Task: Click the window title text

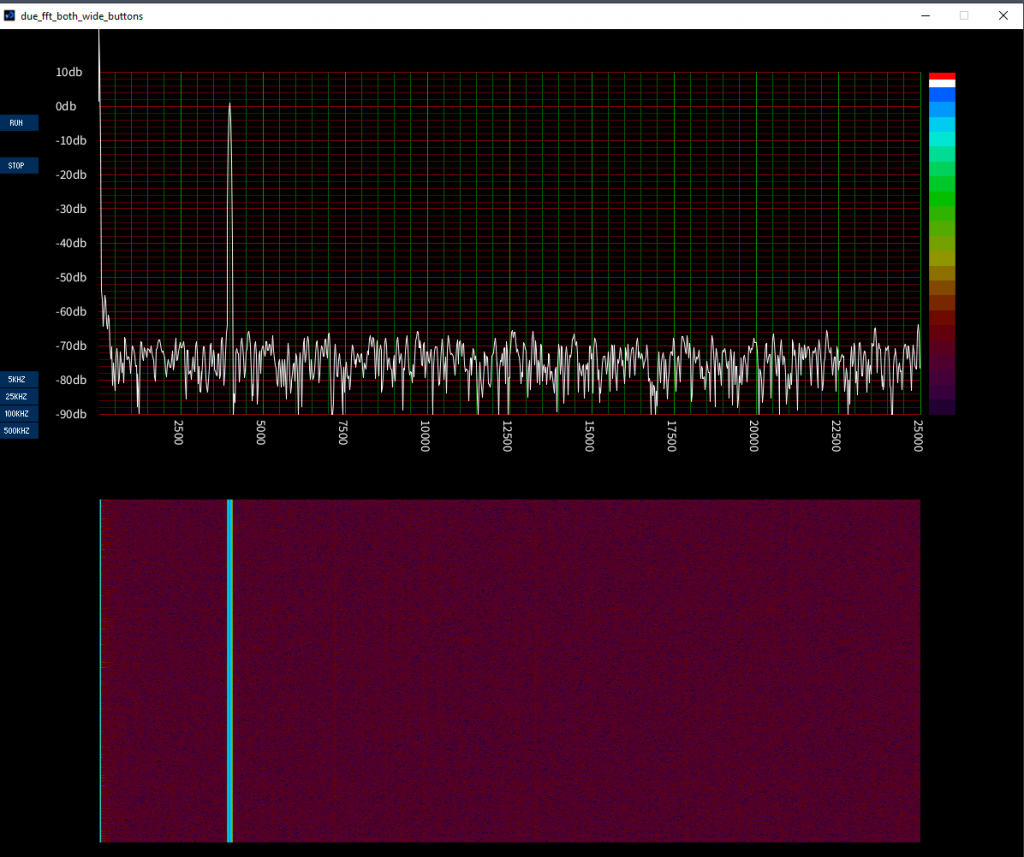Action: coord(81,16)
